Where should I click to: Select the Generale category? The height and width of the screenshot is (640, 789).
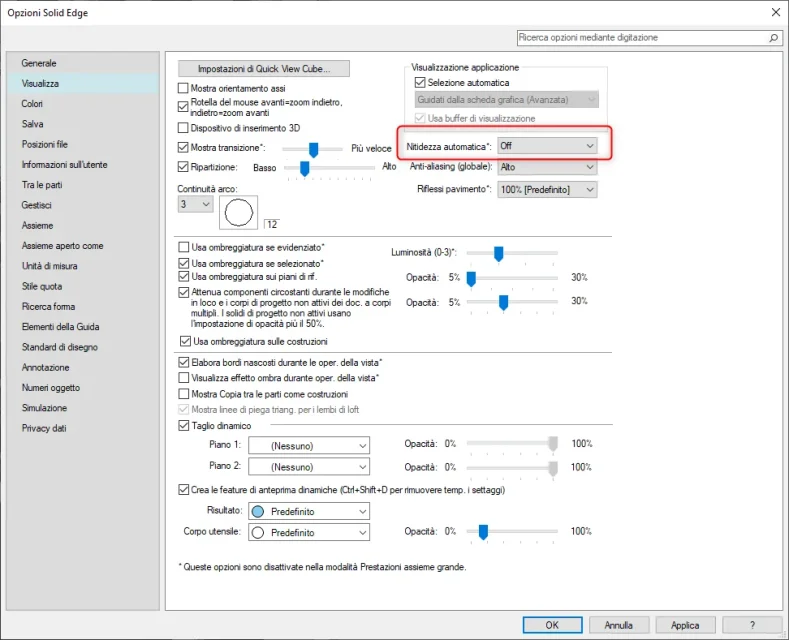[x=83, y=63]
